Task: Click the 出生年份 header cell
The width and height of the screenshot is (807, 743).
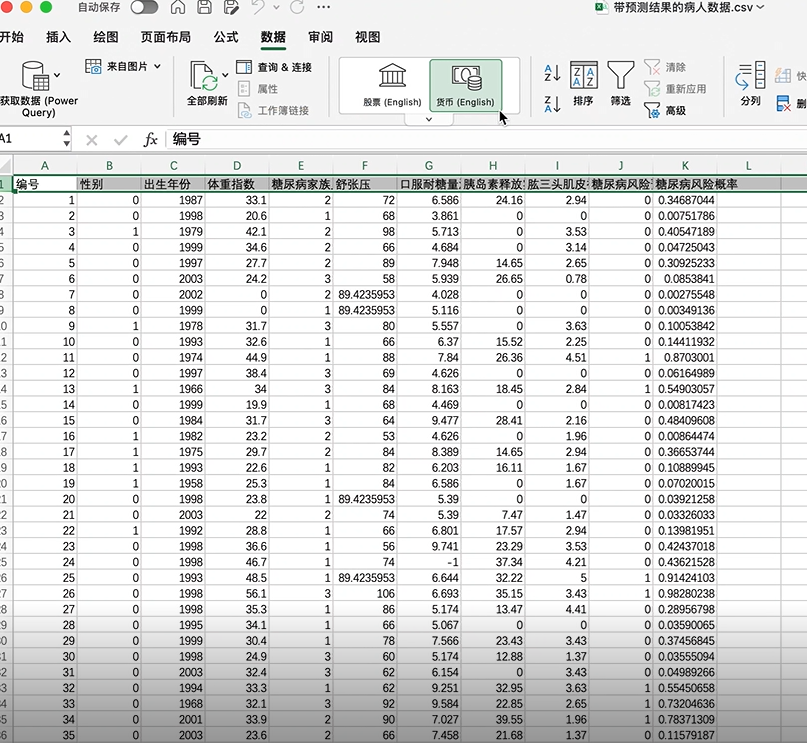Action: coord(173,184)
